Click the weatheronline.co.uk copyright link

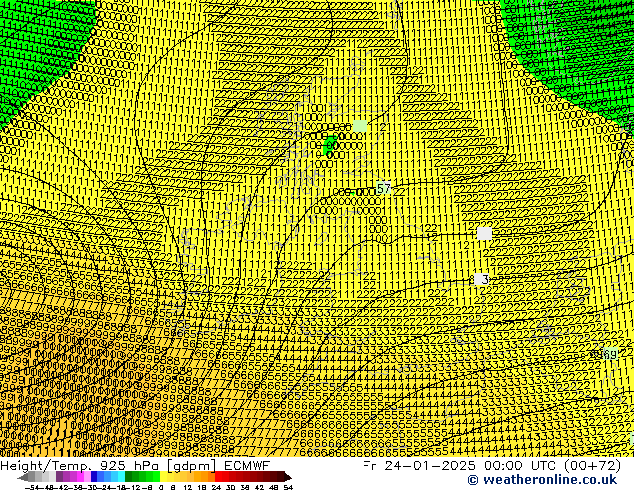pos(542,480)
